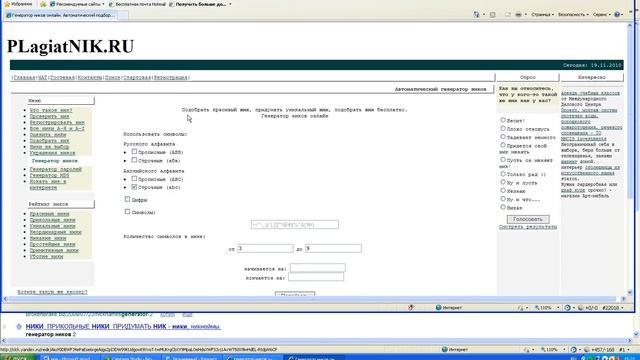Screen dimensions: 640x360
Task: Click the PLagiatNIK.RU site logo
Action: (71, 46)
